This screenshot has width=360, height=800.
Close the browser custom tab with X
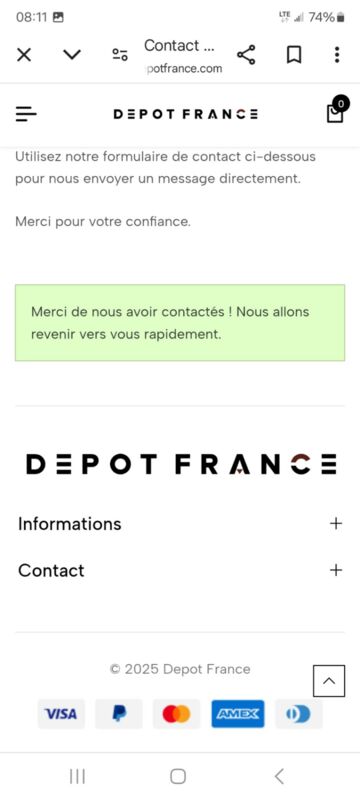[x=24, y=55]
